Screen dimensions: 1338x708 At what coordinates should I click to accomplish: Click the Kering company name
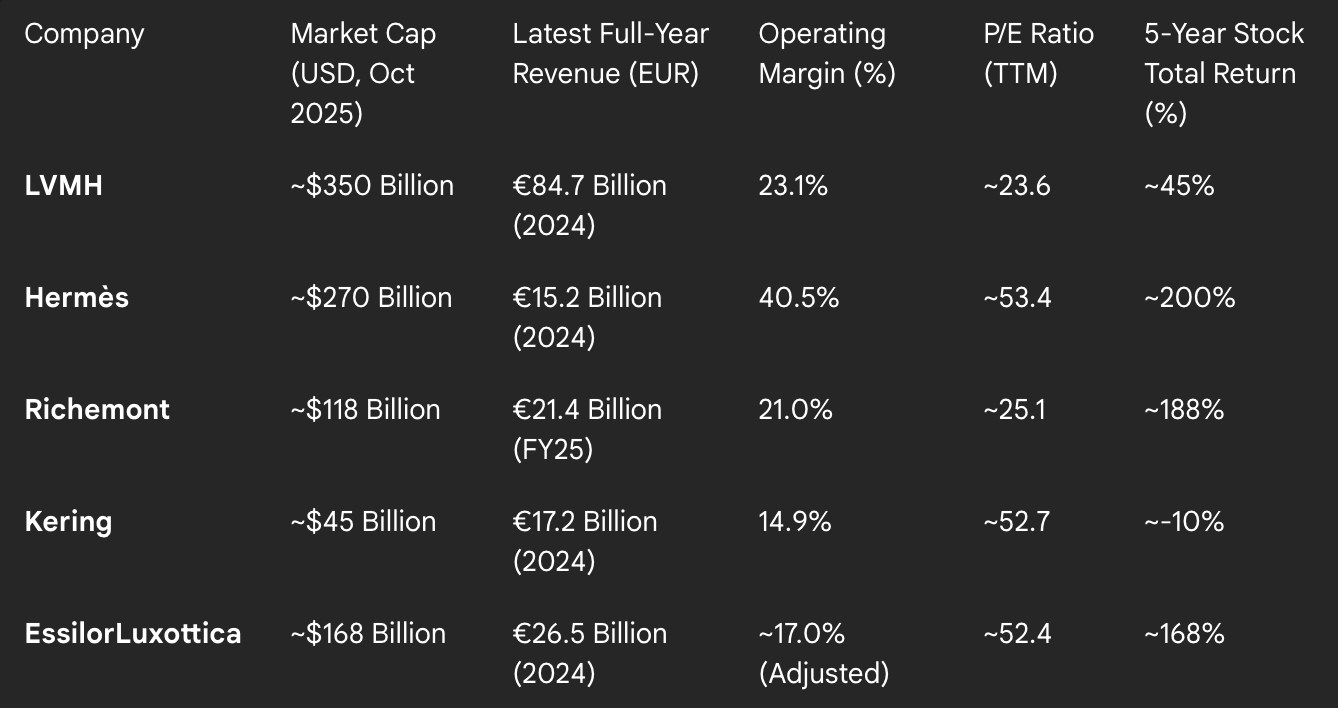(68, 522)
